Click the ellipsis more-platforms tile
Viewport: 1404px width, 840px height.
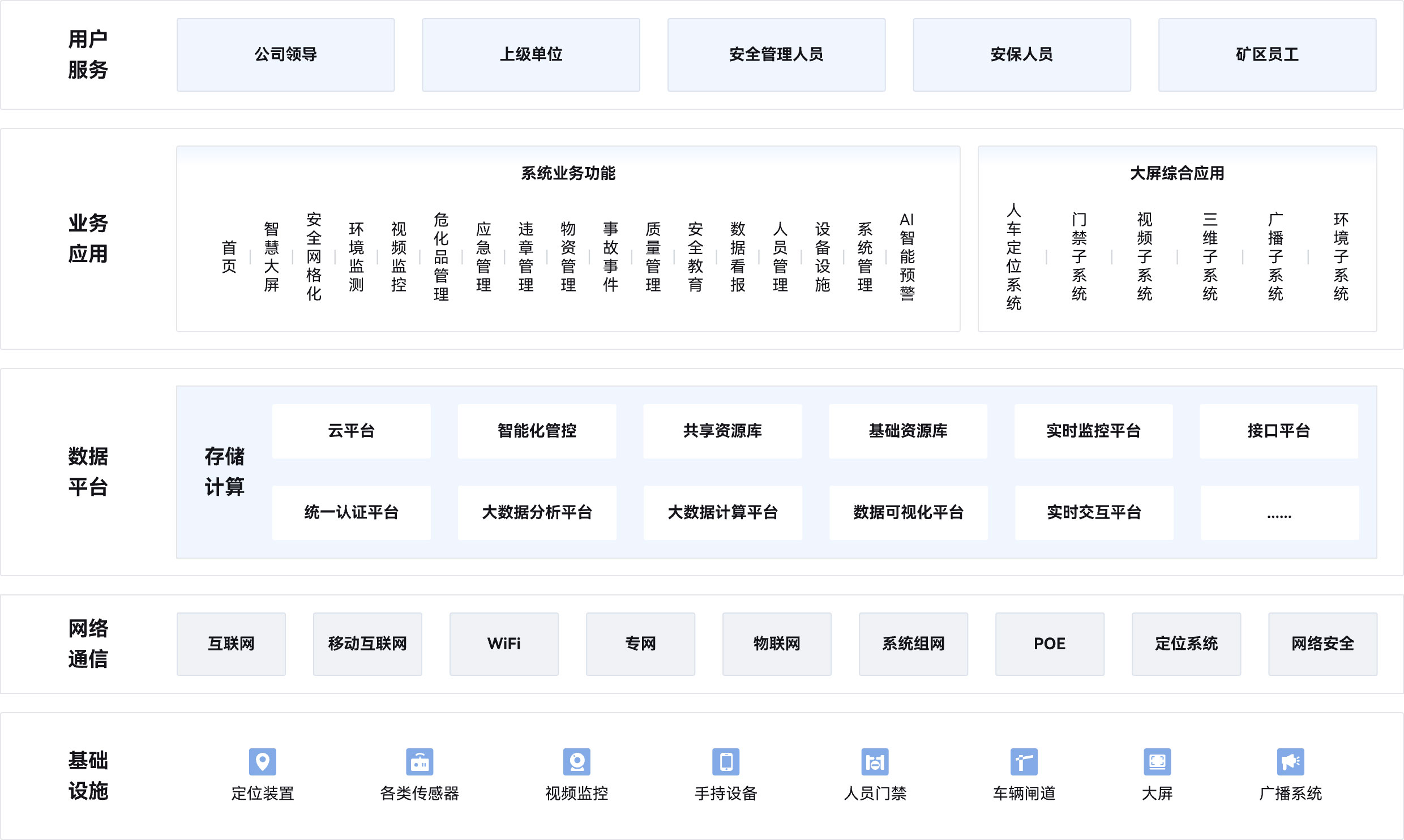tap(1279, 513)
